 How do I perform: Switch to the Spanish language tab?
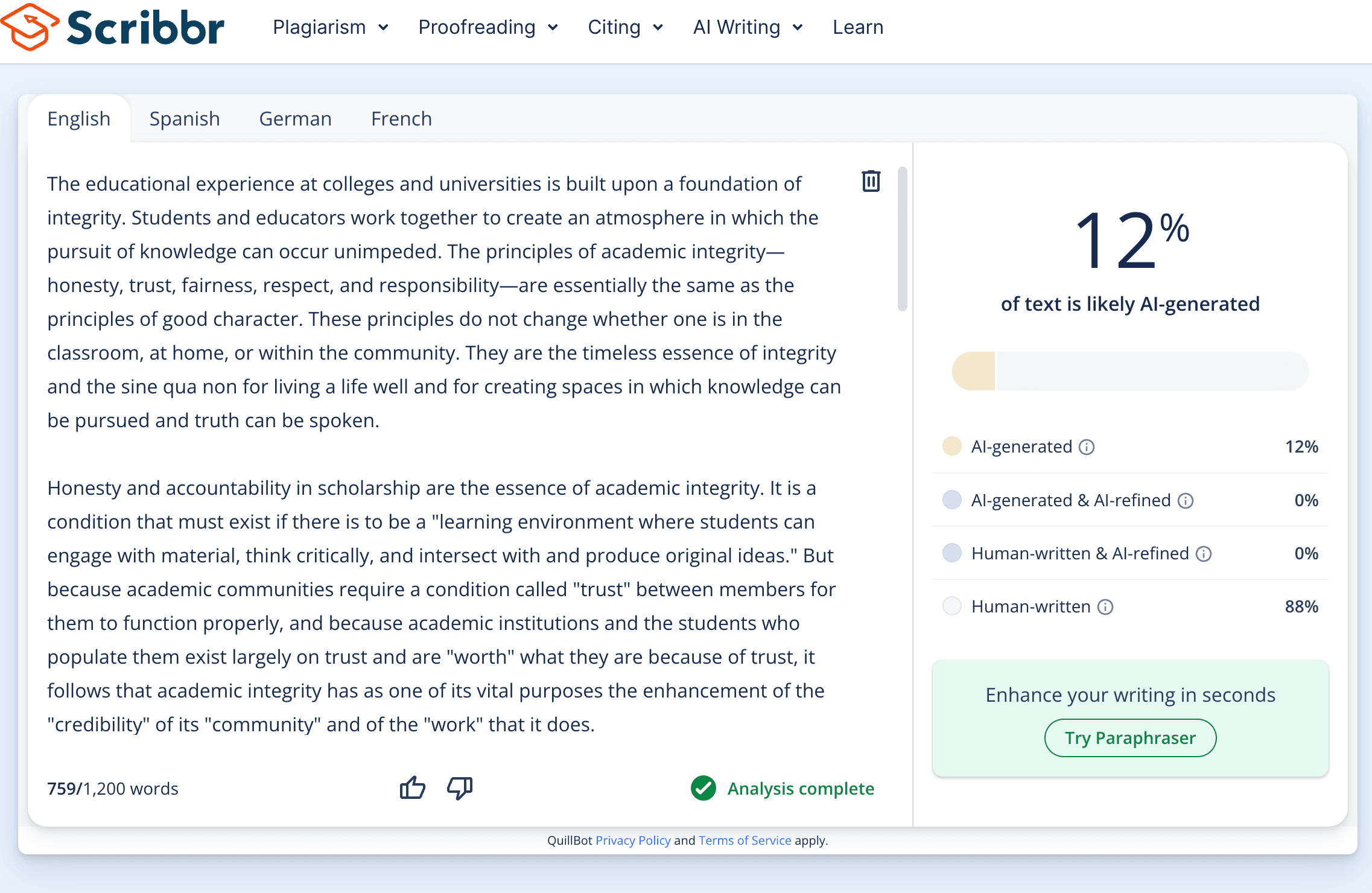tap(185, 119)
